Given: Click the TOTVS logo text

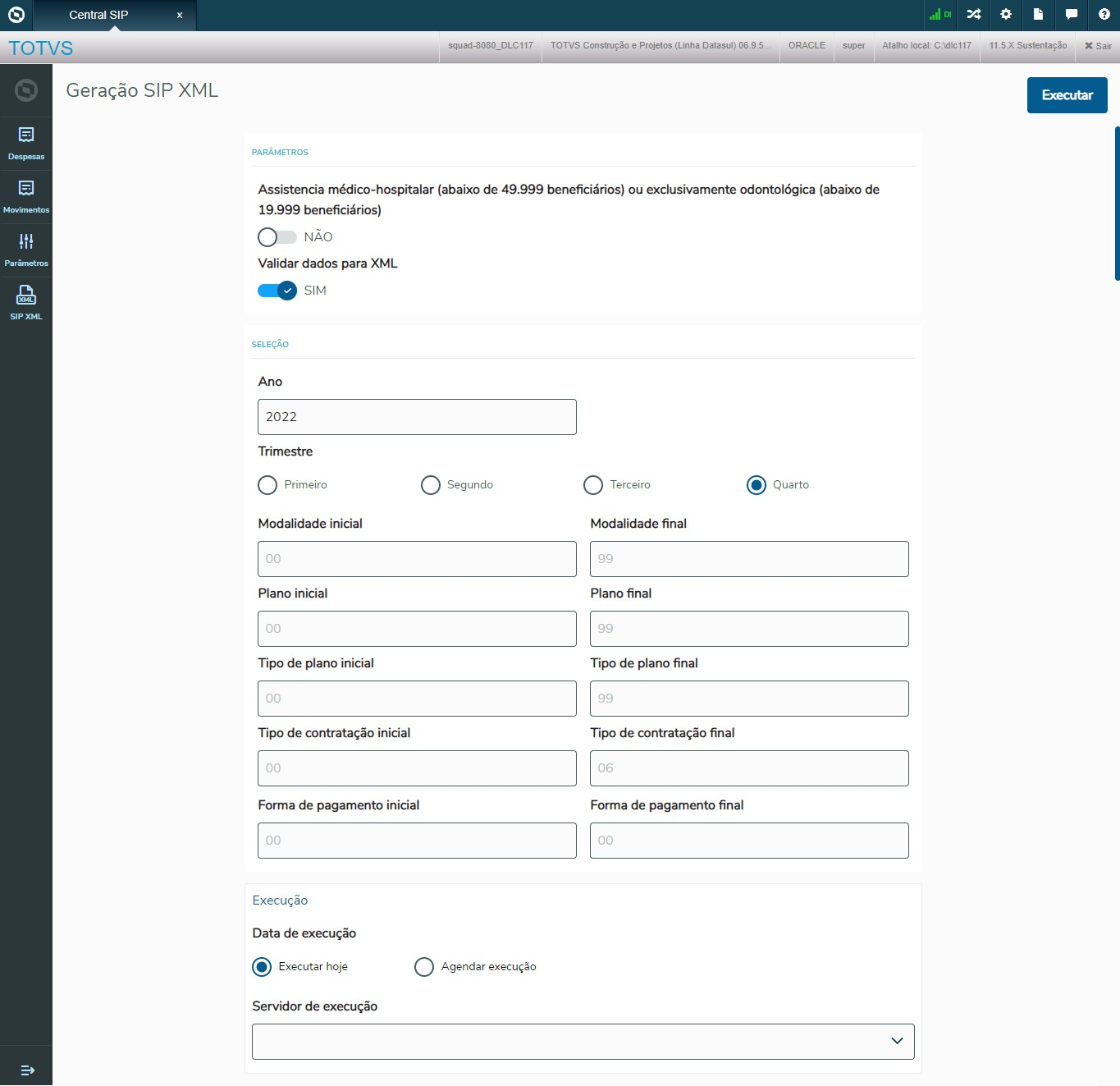Looking at the screenshot, I should point(41,48).
